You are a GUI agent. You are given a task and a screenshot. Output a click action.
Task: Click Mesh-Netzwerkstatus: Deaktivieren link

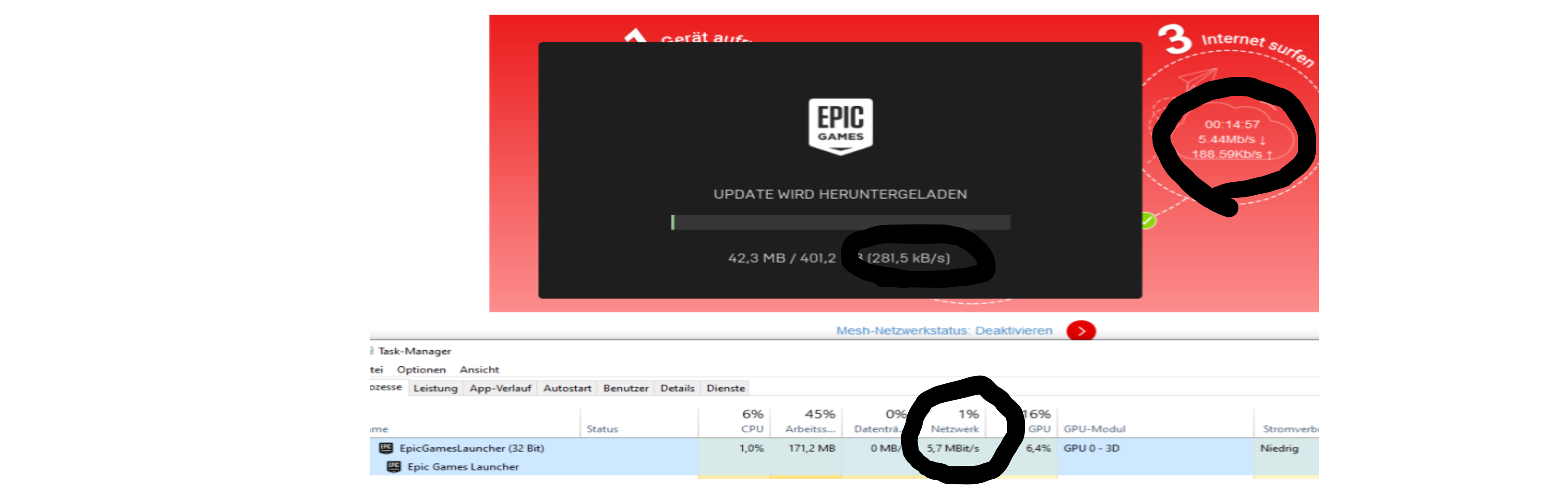point(943,330)
